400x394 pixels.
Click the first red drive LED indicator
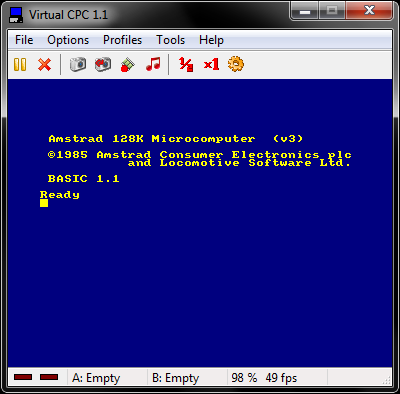point(23,377)
